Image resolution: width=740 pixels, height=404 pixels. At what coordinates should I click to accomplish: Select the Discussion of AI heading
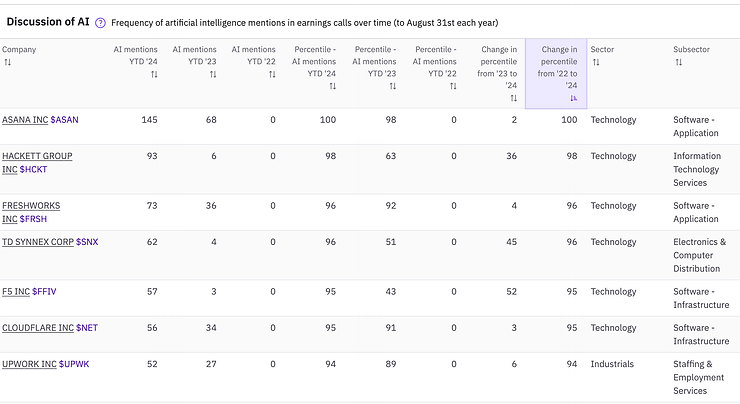pos(49,22)
